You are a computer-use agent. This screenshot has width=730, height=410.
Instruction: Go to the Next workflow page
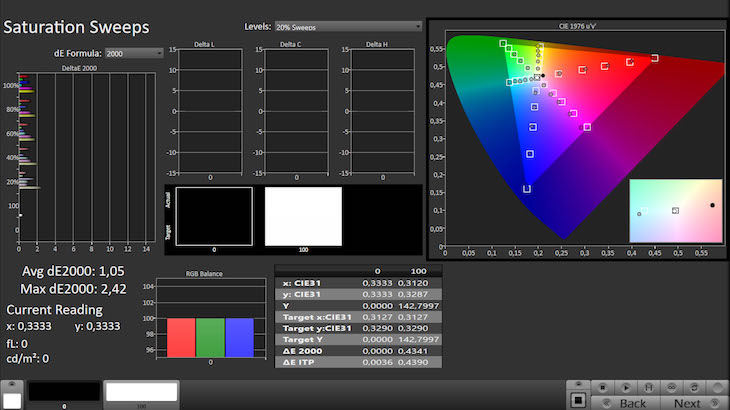tap(687, 403)
